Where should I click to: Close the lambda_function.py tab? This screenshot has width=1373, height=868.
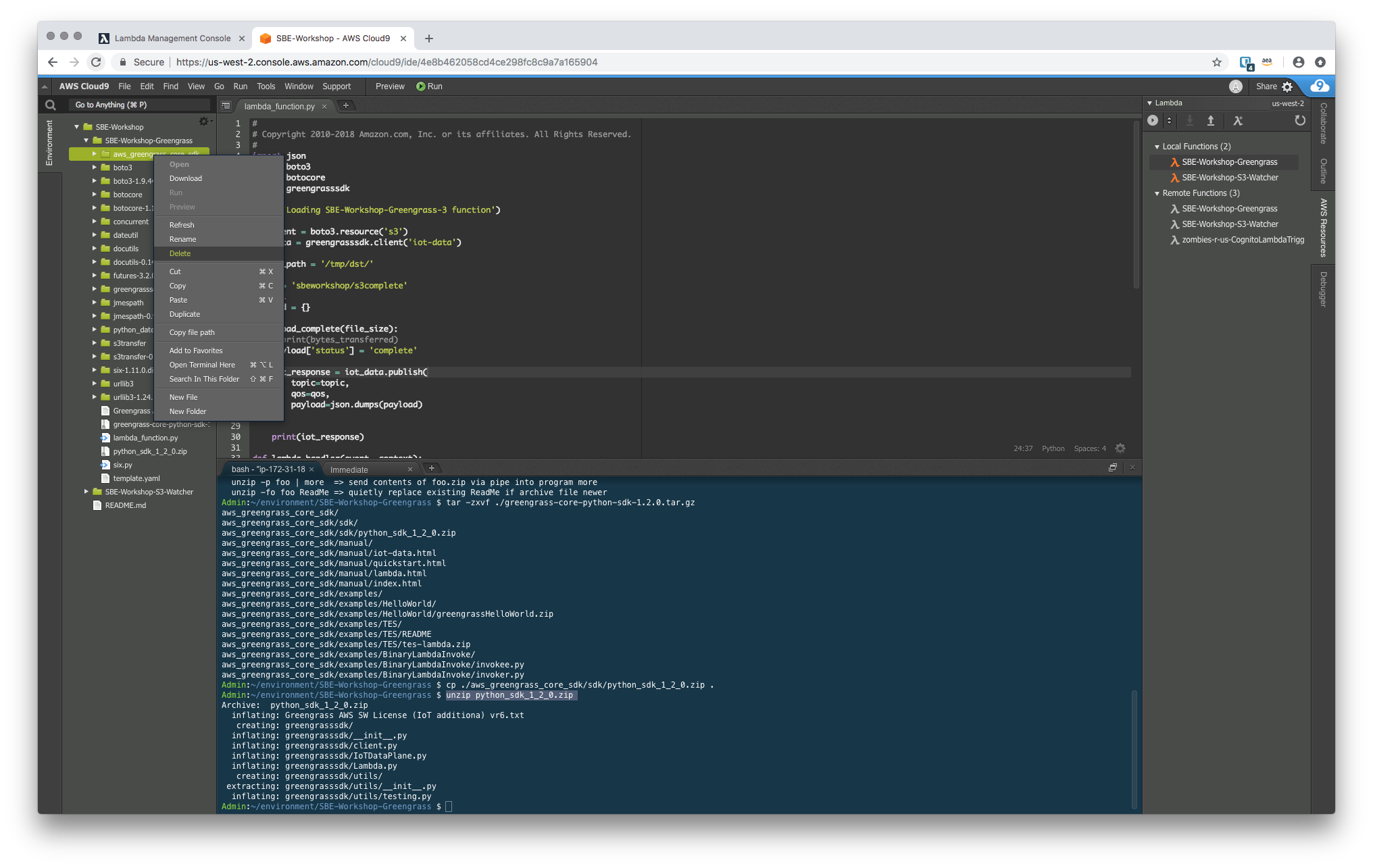[x=324, y=107]
